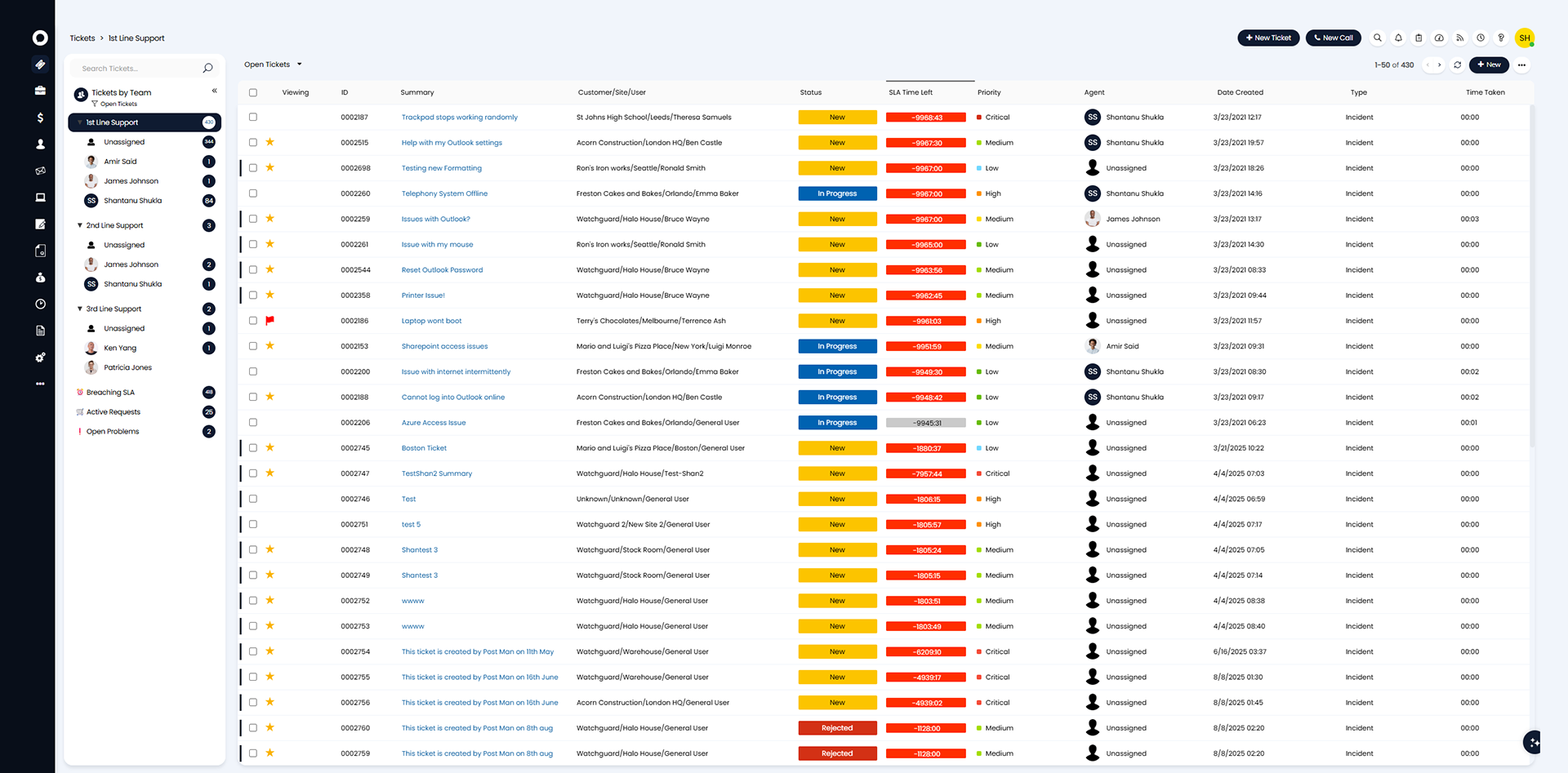Open the notifications bell icon
Viewport: 1568px width, 773px height.
1398,38
